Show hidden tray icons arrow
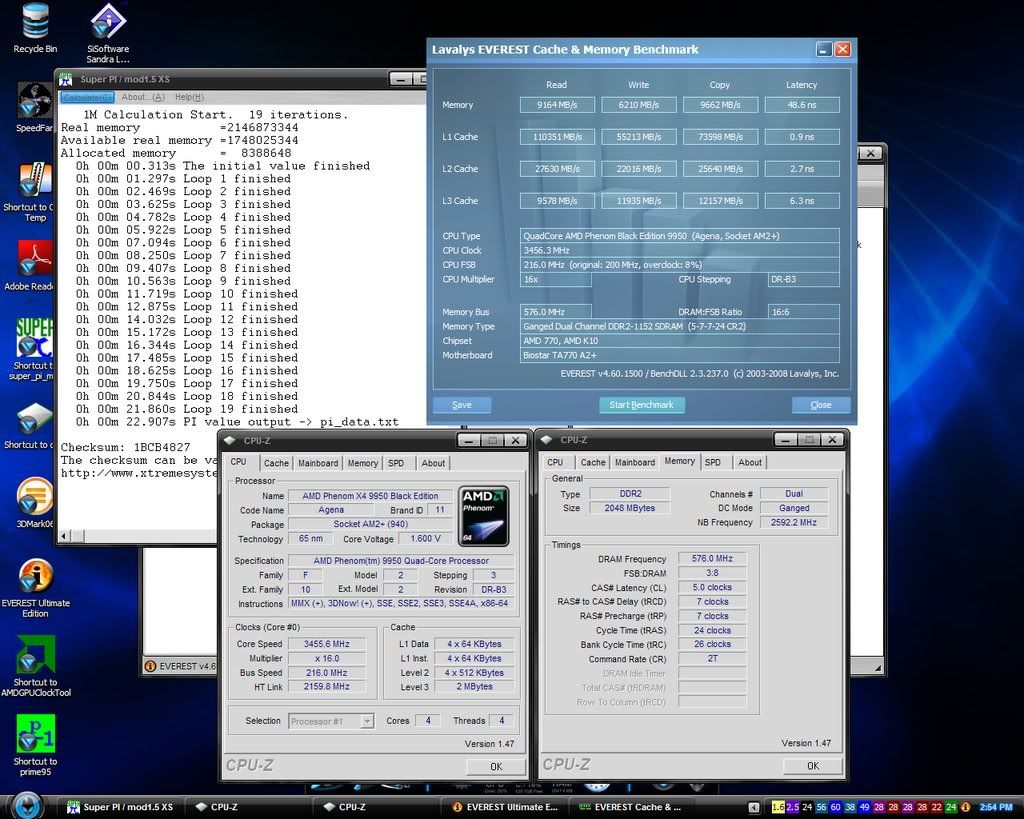The width and height of the screenshot is (1024, 819). click(x=754, y=807)
